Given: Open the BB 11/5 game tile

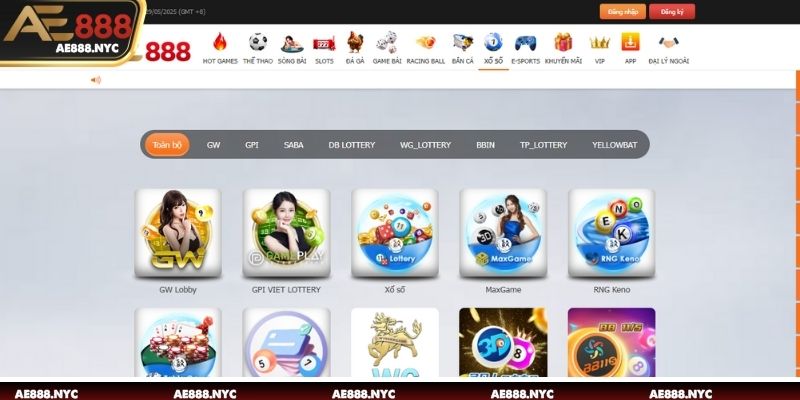Looking at the screenshot, I should coord(611,342).
